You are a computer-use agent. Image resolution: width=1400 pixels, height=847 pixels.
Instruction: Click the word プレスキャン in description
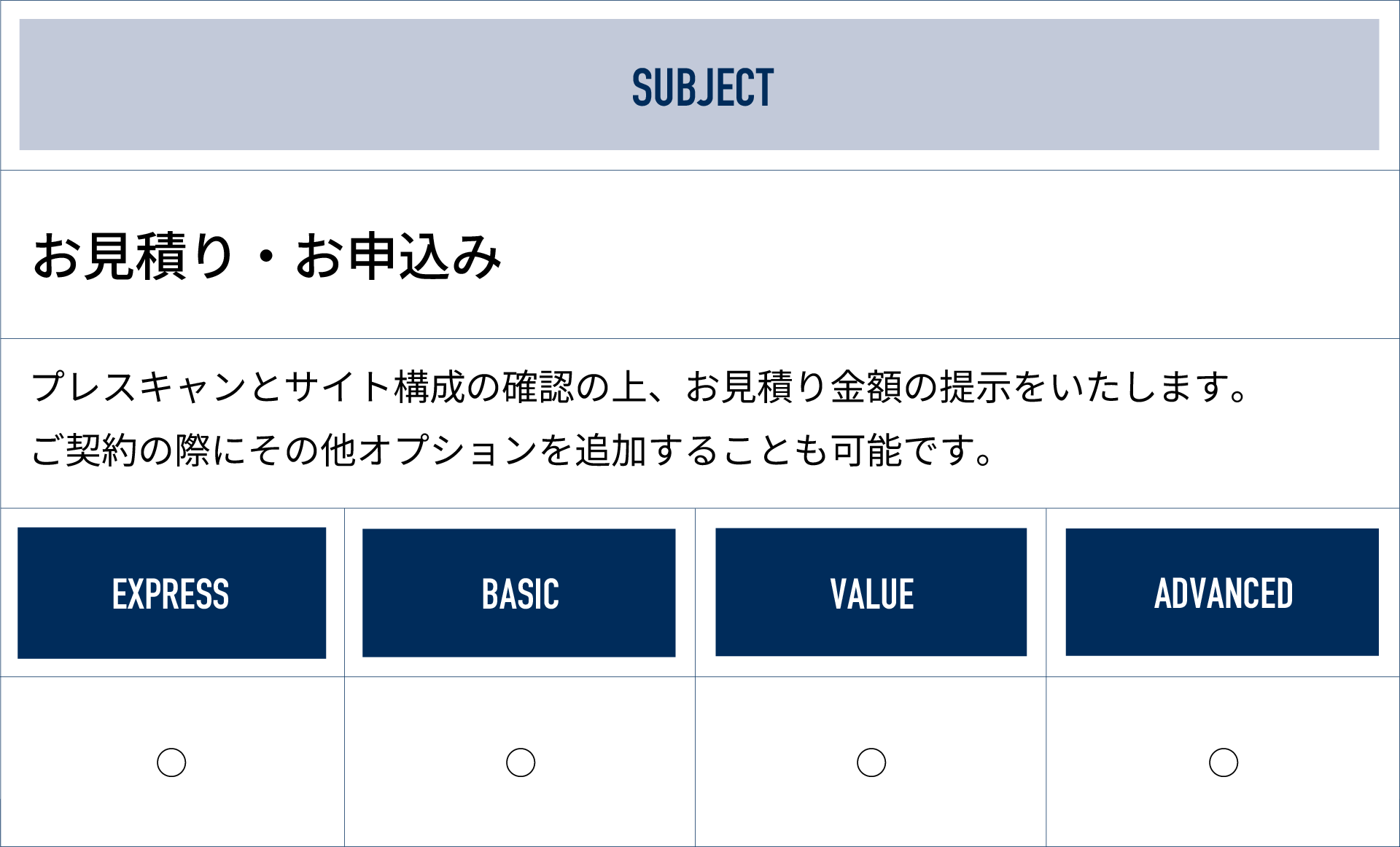click(139, 386)
